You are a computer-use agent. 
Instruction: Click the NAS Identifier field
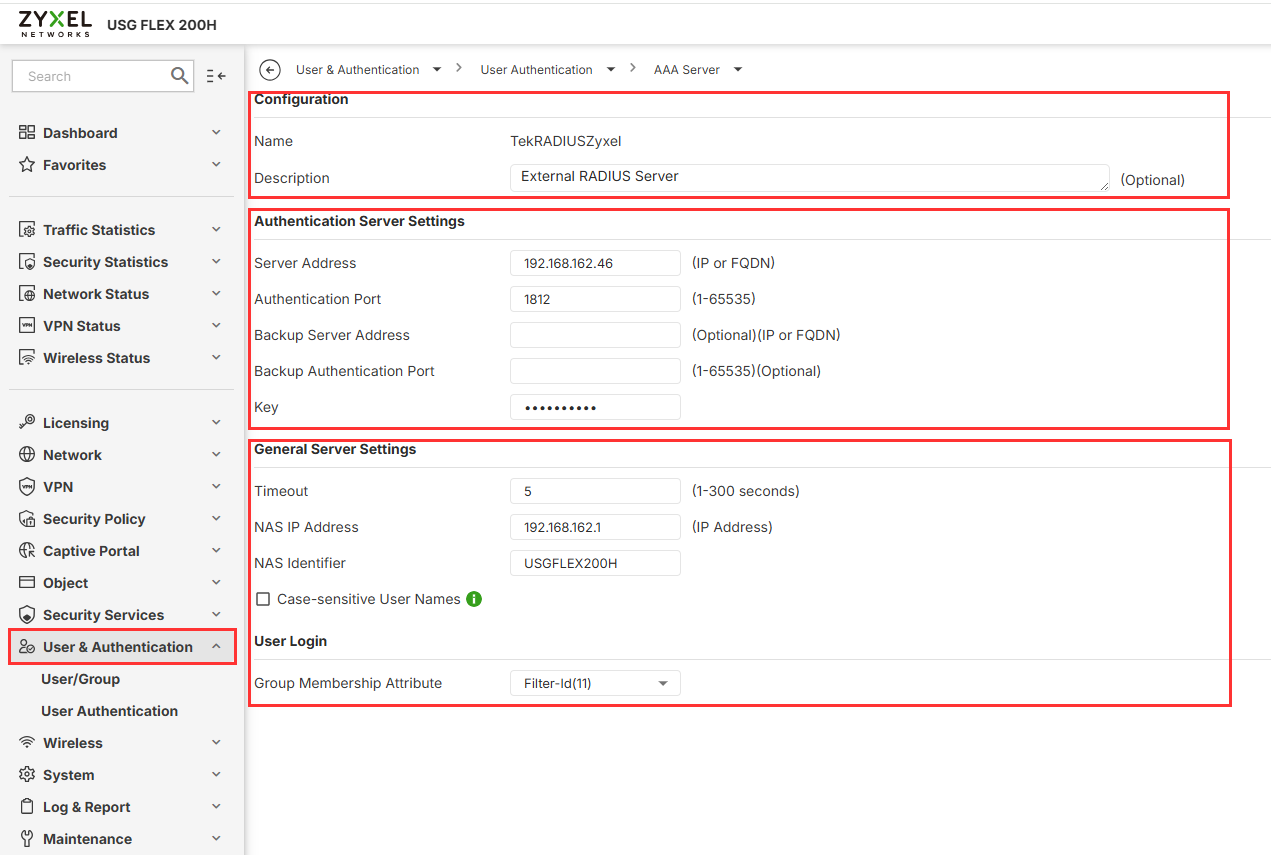tap(595, 563)
